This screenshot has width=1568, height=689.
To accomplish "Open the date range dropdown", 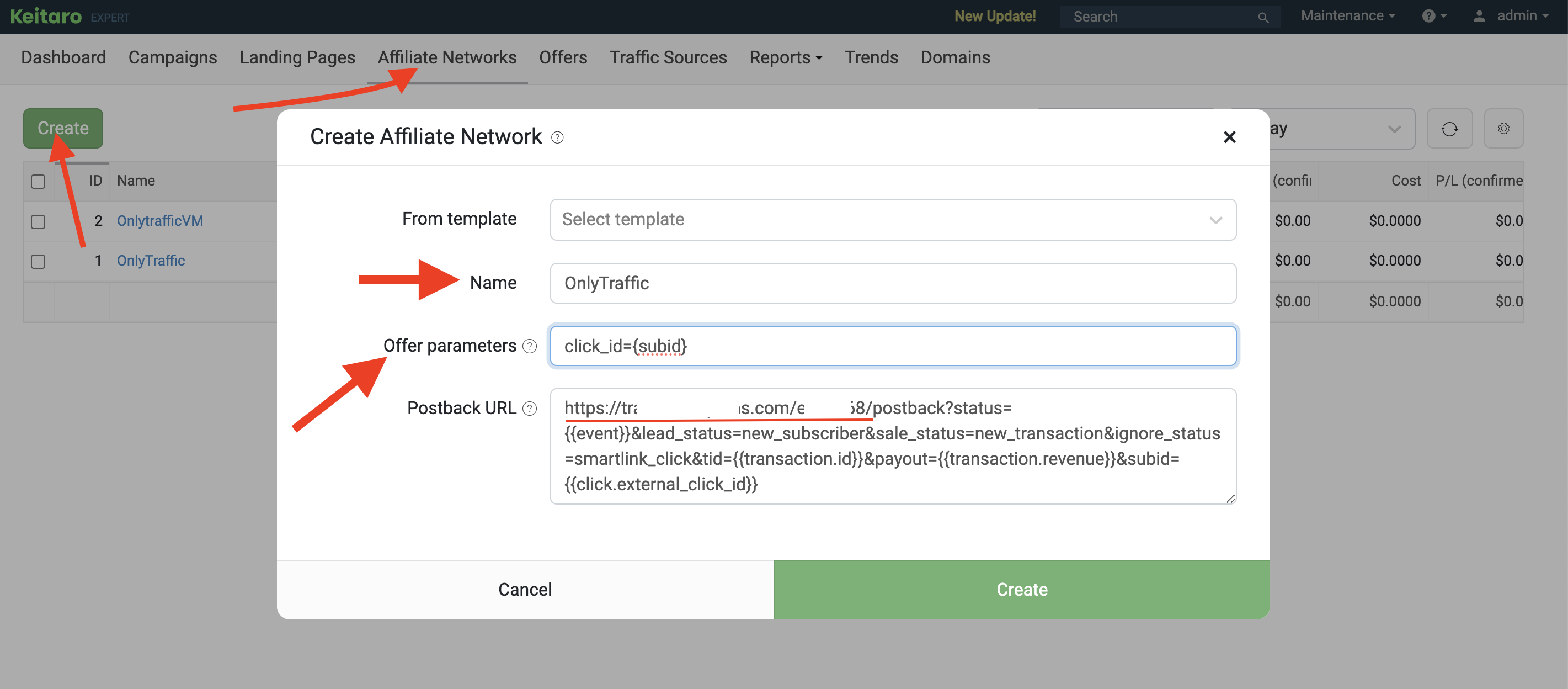I will tap(1321, 129).
